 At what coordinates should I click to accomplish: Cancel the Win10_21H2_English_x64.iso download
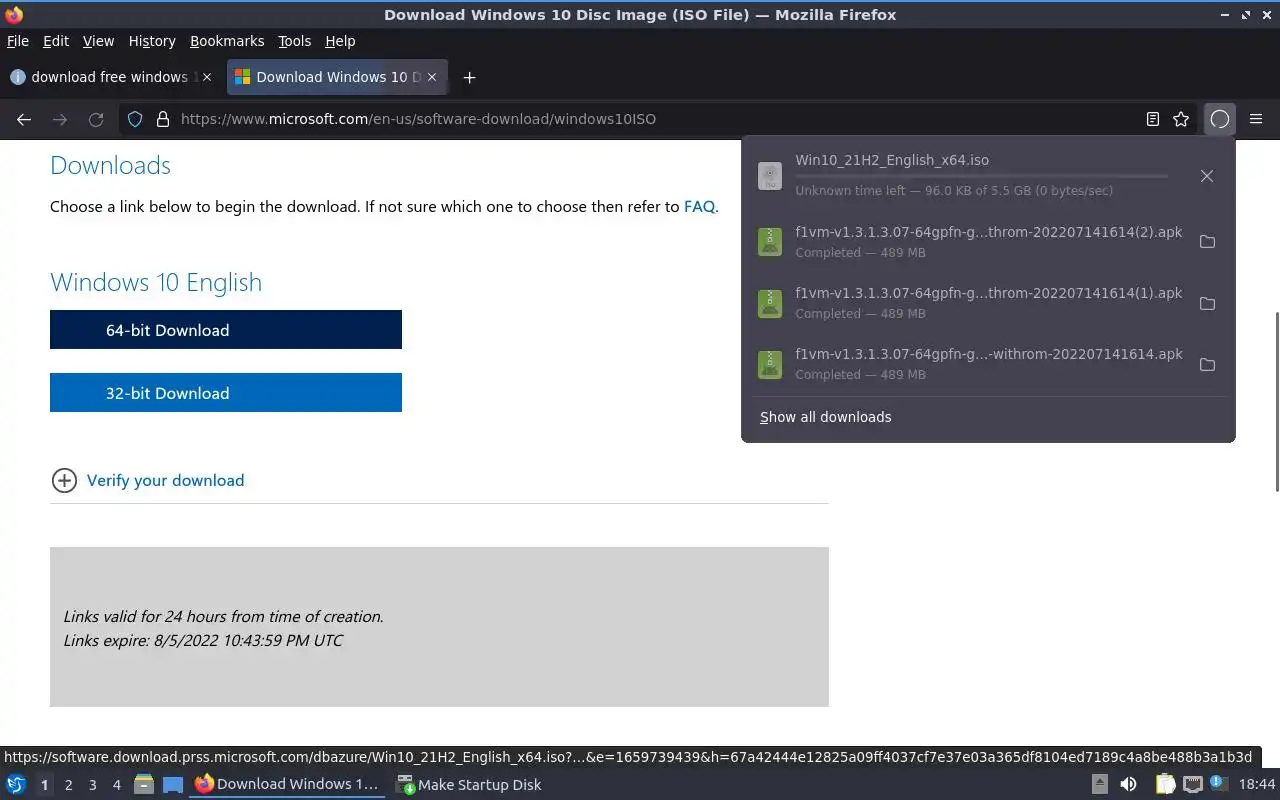[1207, 176]
